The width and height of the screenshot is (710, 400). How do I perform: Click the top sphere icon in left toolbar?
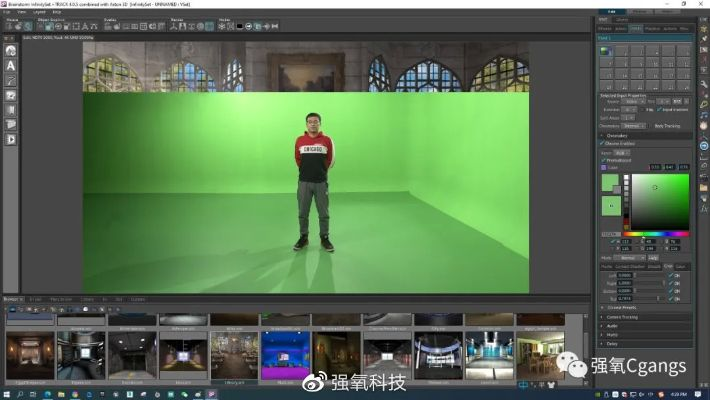11,50
